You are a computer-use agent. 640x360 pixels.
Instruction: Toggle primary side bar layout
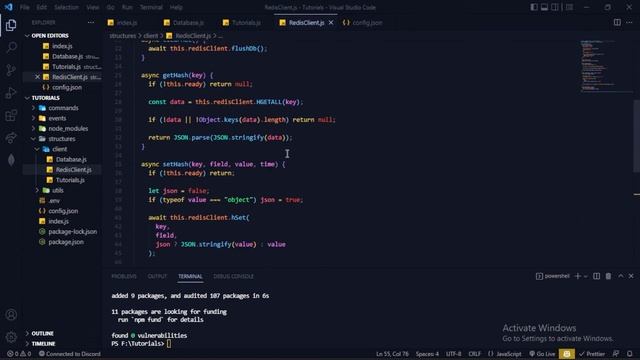click(x=534, y=7)
